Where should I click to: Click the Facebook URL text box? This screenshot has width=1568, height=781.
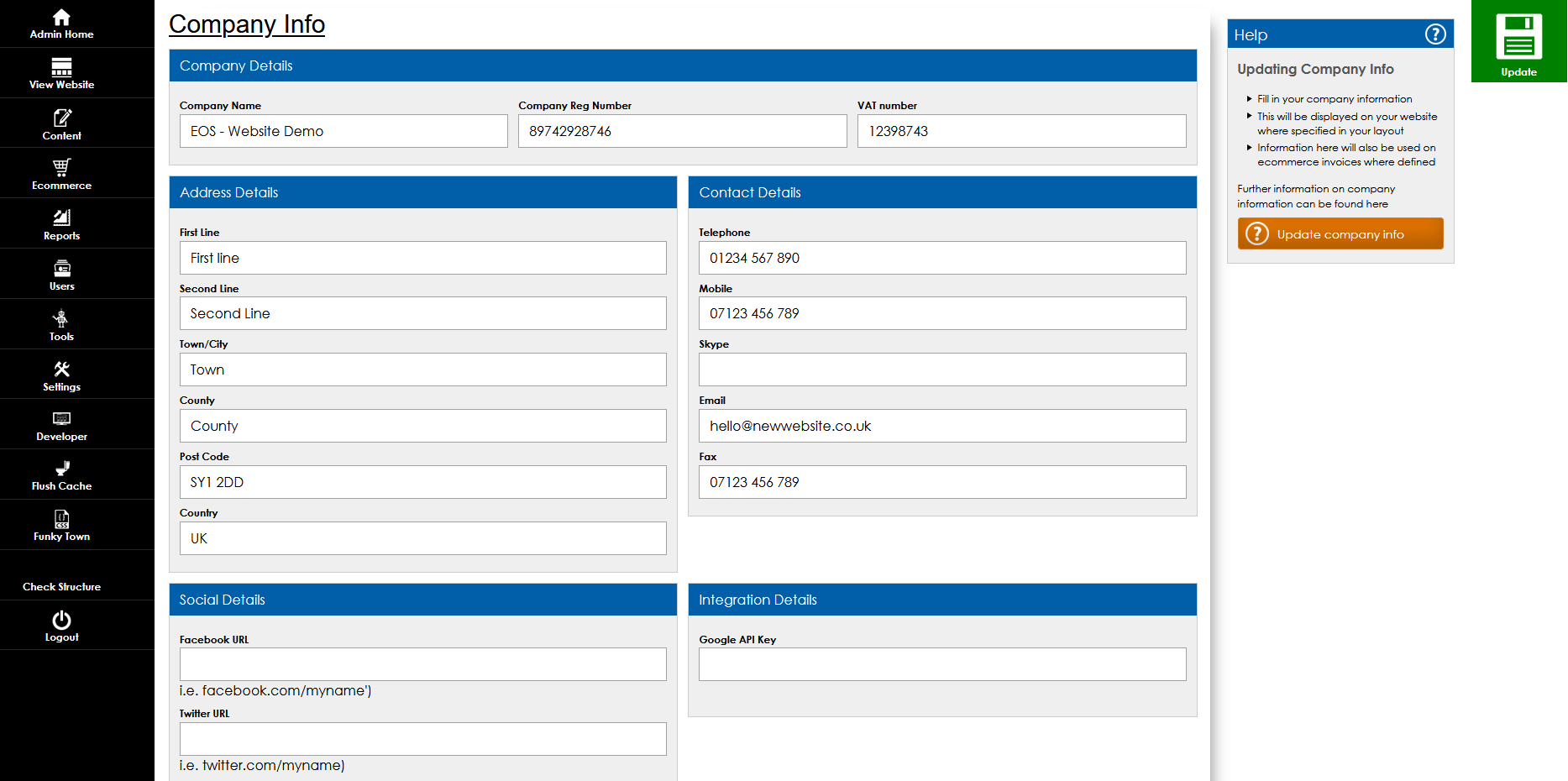[422, 664]
